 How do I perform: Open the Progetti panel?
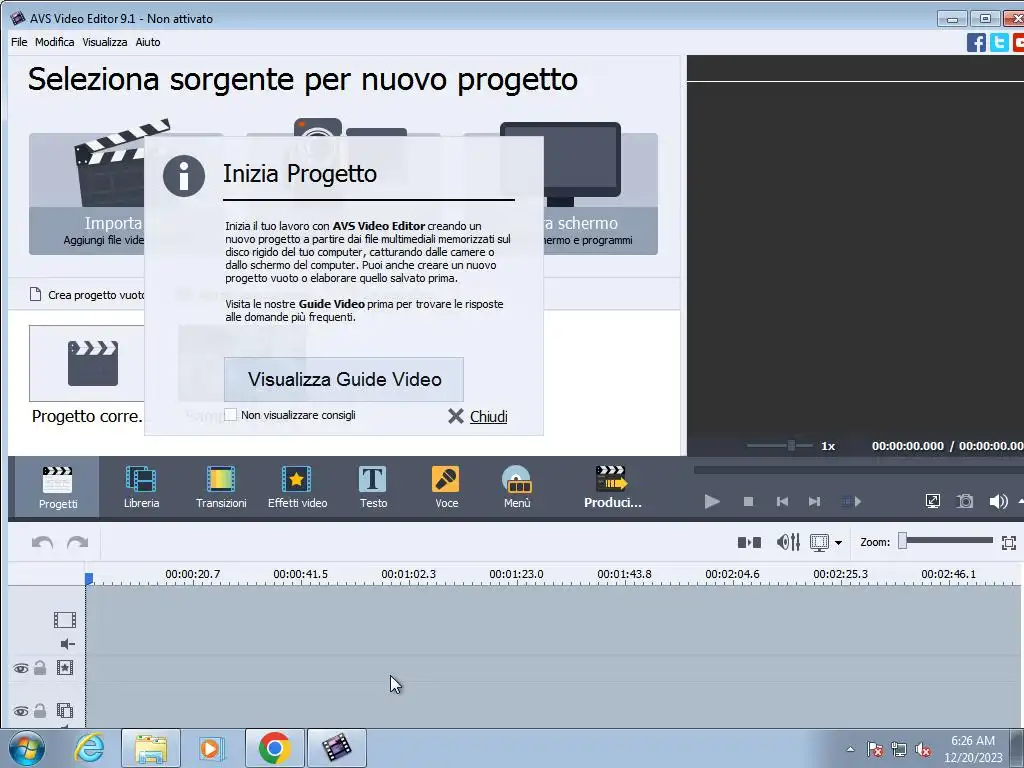point(57,487)
